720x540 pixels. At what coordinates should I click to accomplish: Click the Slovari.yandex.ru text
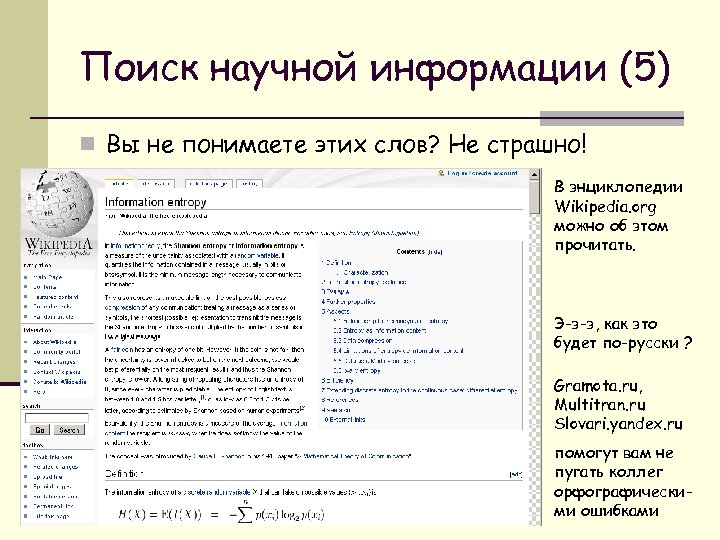click(619, 424)
